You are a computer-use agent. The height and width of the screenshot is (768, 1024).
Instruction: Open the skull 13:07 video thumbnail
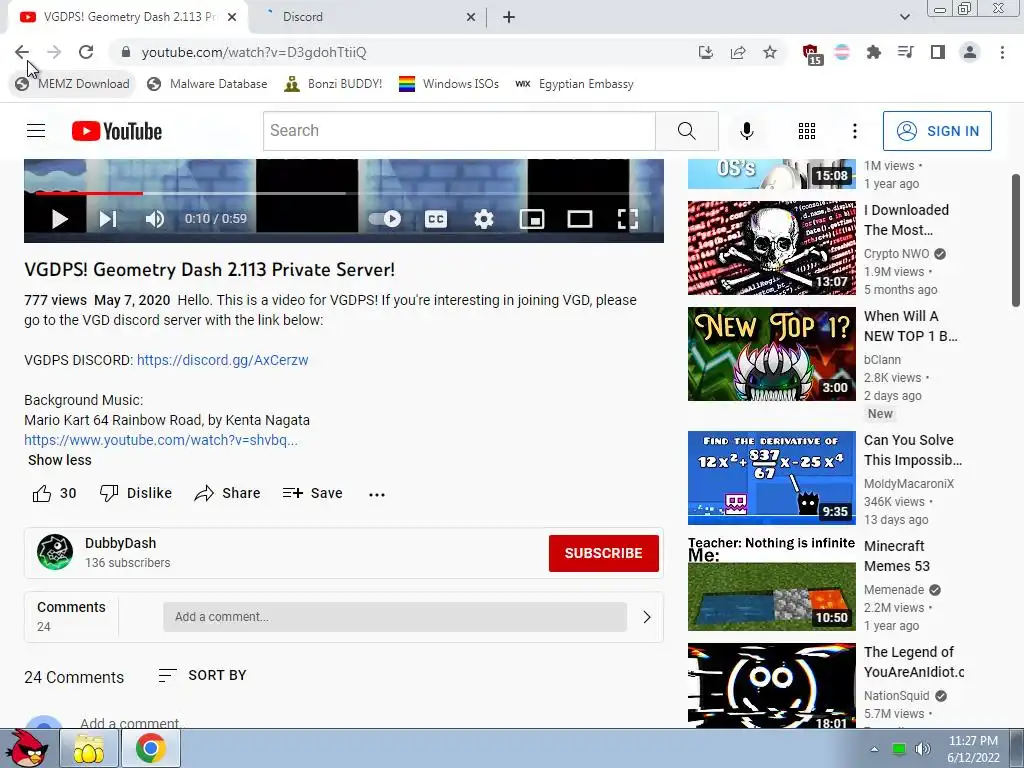(x=771, y=248)
